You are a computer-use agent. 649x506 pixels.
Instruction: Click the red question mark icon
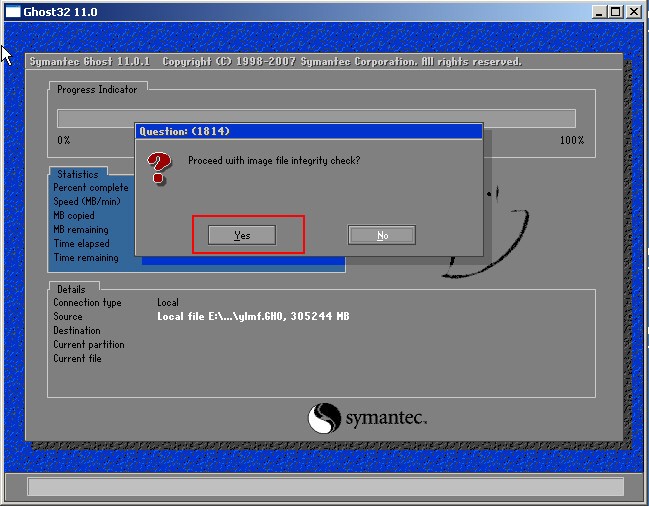(159, 168)
